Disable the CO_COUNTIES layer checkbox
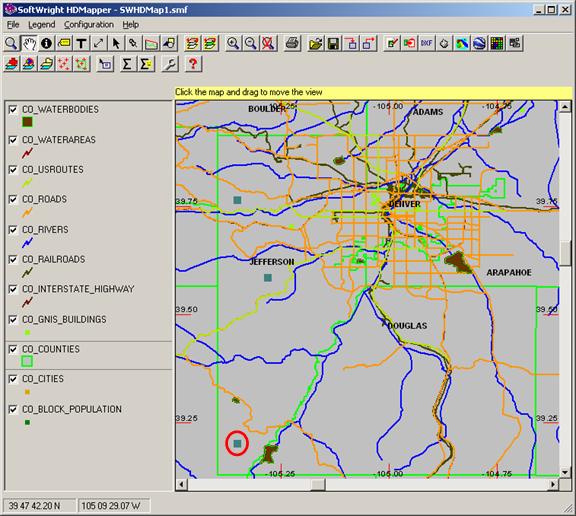The height and width of the screenshot is (516, 576). click(x=13, y=349)
